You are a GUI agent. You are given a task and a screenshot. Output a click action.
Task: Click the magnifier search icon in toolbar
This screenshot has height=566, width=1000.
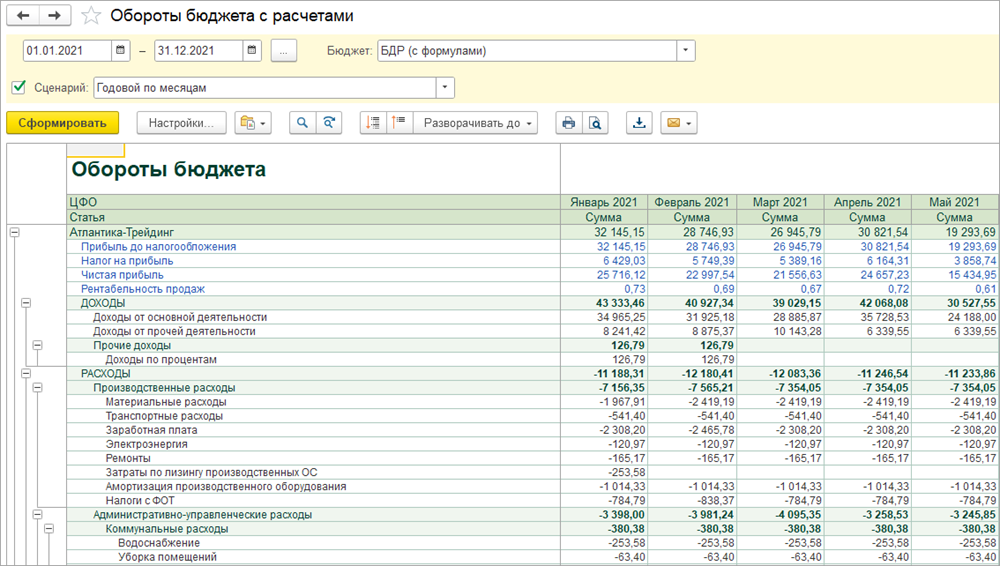click(x=301, y=123)
